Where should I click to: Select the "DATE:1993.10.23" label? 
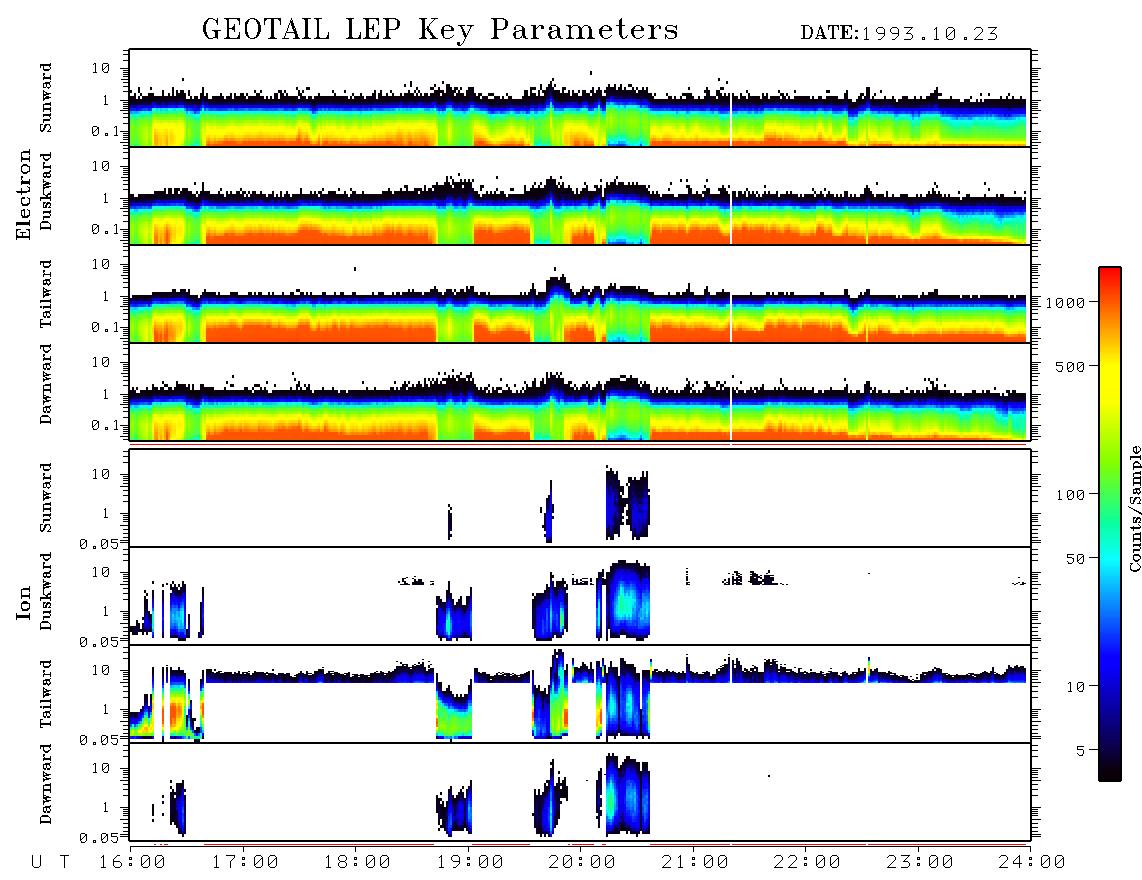coord(899,34)
